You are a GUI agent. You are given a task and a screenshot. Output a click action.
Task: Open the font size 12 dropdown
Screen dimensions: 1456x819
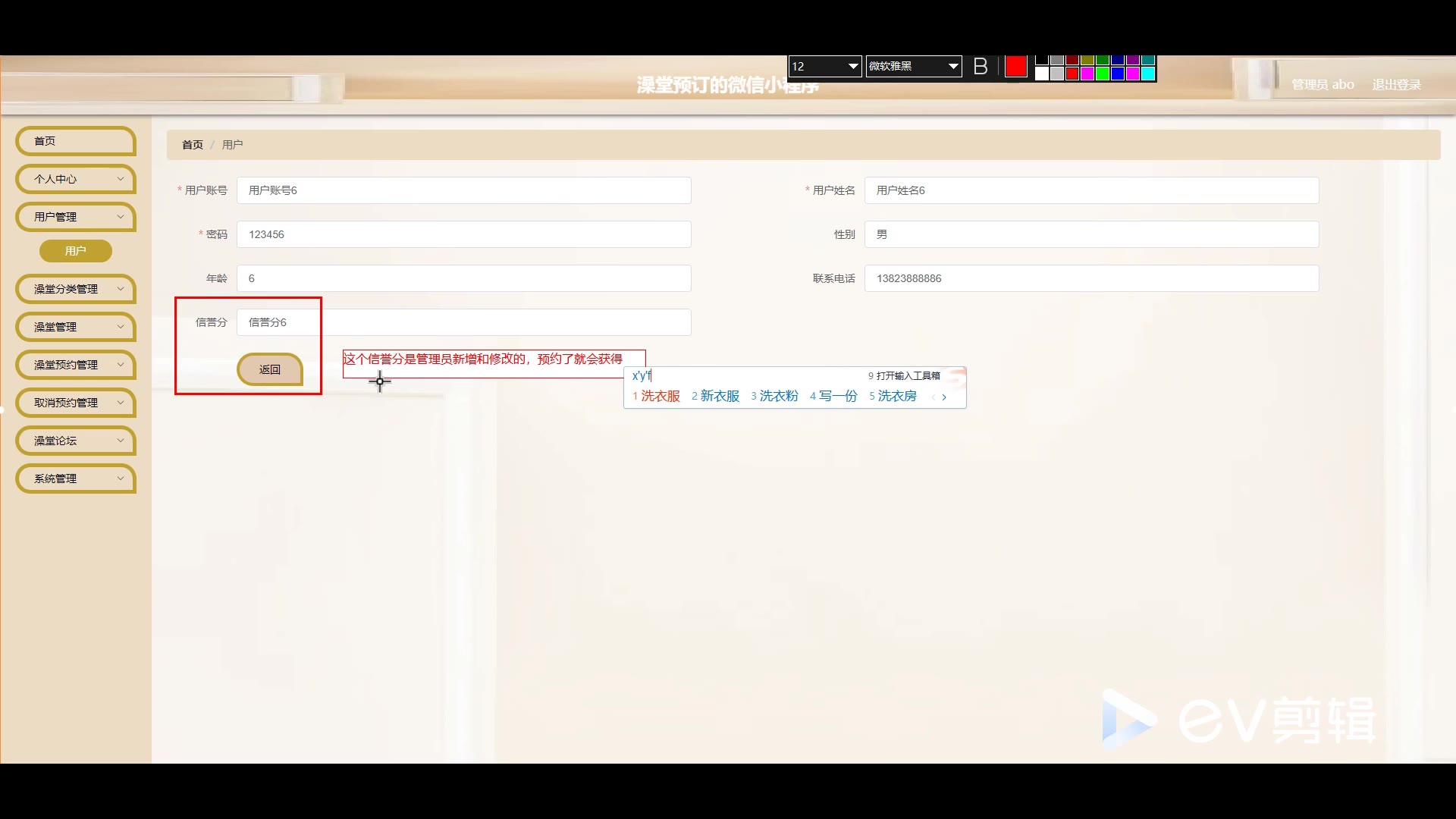852,67
